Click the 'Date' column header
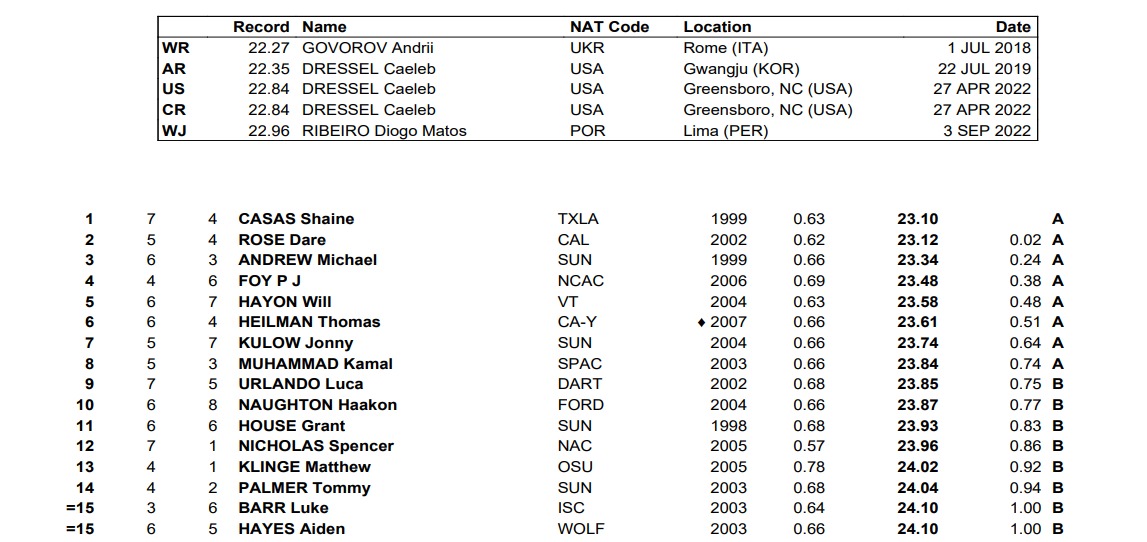The width and height of the screenshot is (1147, 542). coord(1012,27)
